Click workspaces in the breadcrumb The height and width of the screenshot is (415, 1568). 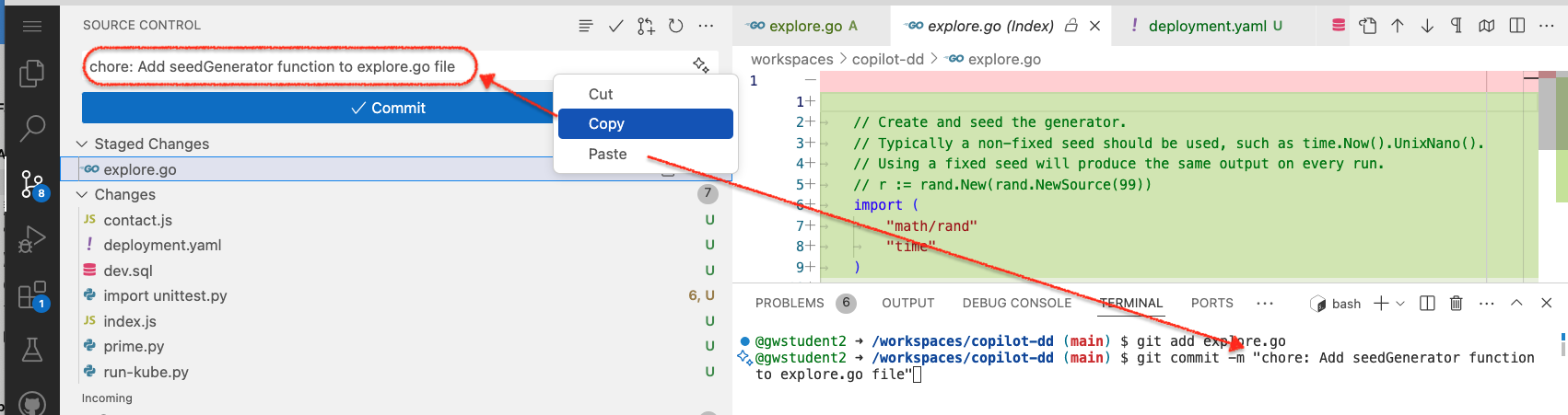[x=791, y=59]
